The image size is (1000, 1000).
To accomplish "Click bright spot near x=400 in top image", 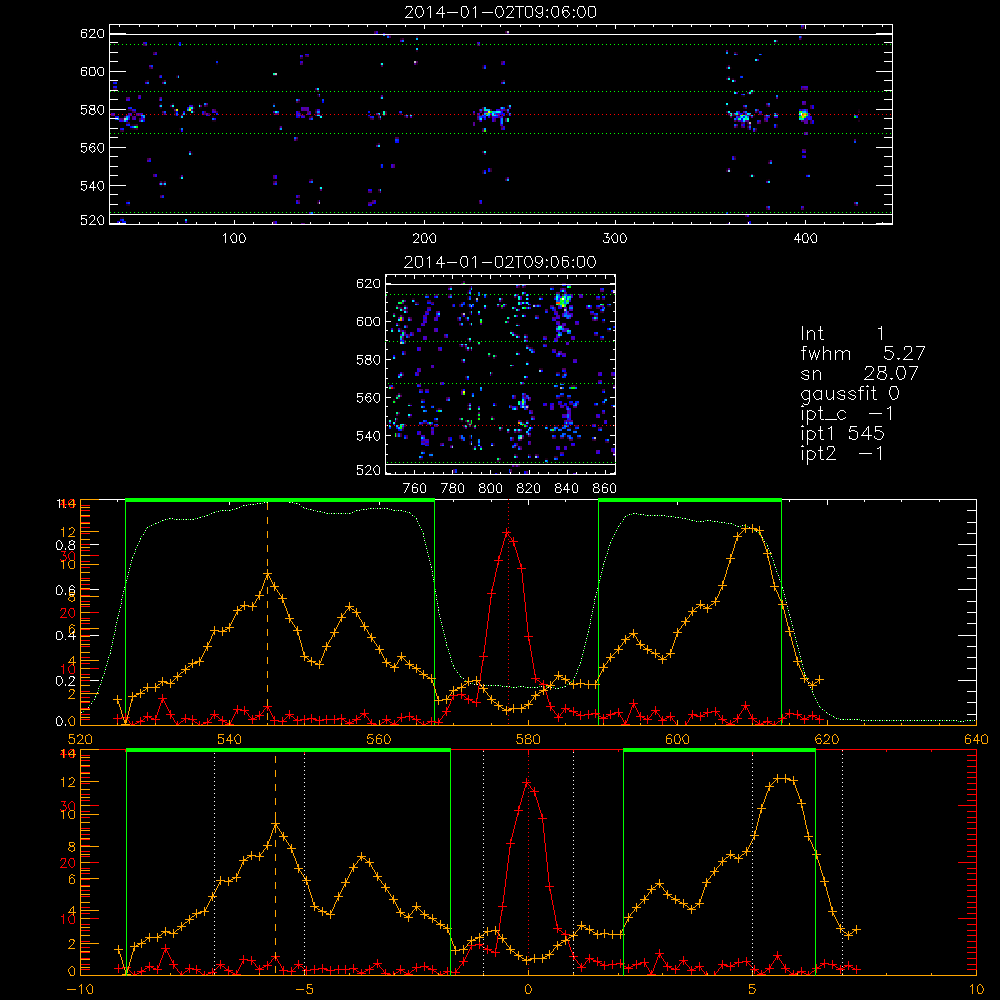I will pyautogui.click(x=804, y=115).
